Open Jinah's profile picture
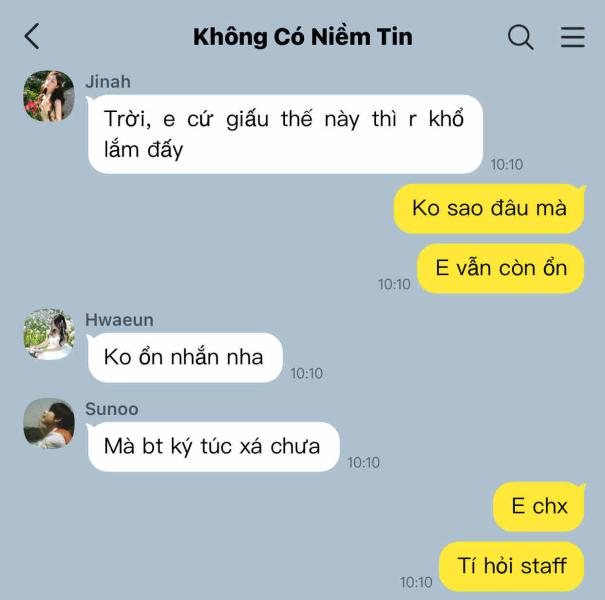This screenshot has width=605, height=600. (x=49, y=96)
